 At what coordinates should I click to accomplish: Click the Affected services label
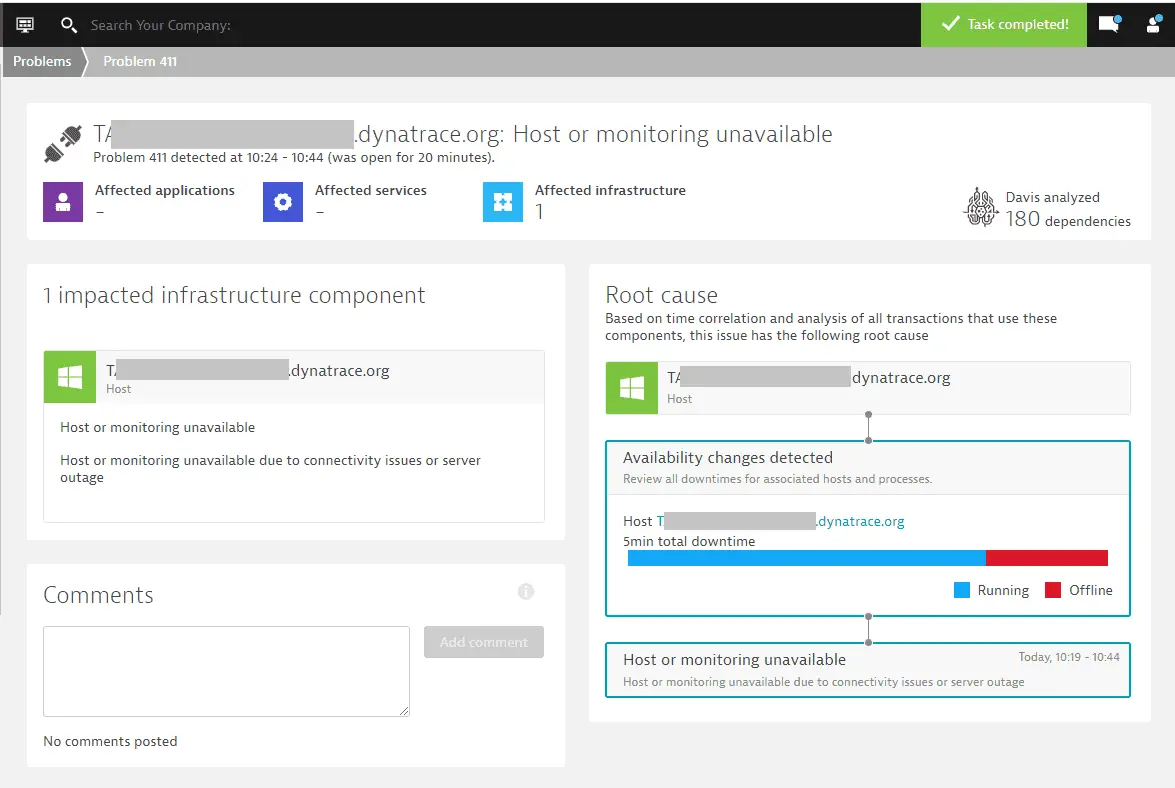[x=371, y=190]
